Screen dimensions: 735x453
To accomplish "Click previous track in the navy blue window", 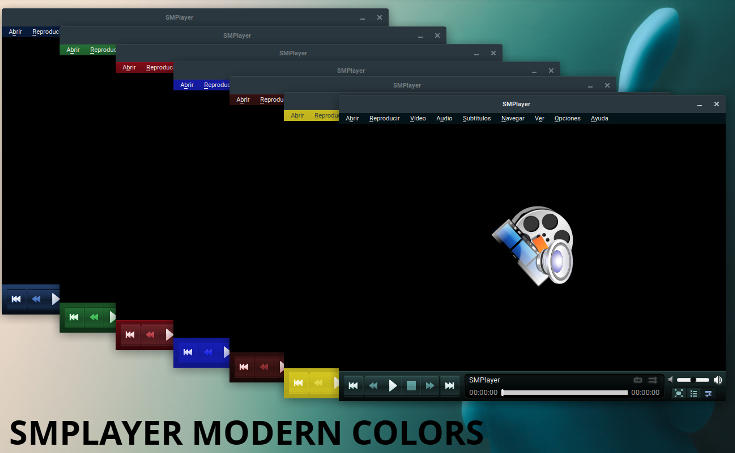I will click(16, 299).
